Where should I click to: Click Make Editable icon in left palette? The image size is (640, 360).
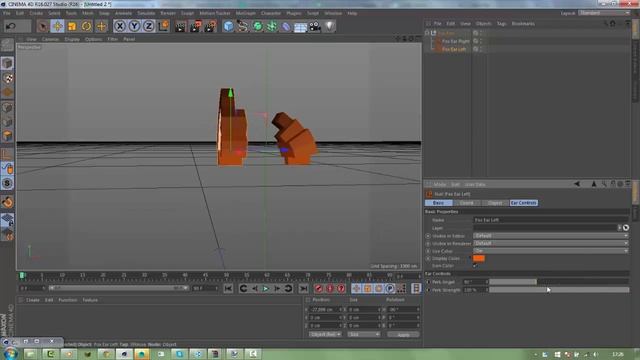pyautogui.click(x=7, y=45)
